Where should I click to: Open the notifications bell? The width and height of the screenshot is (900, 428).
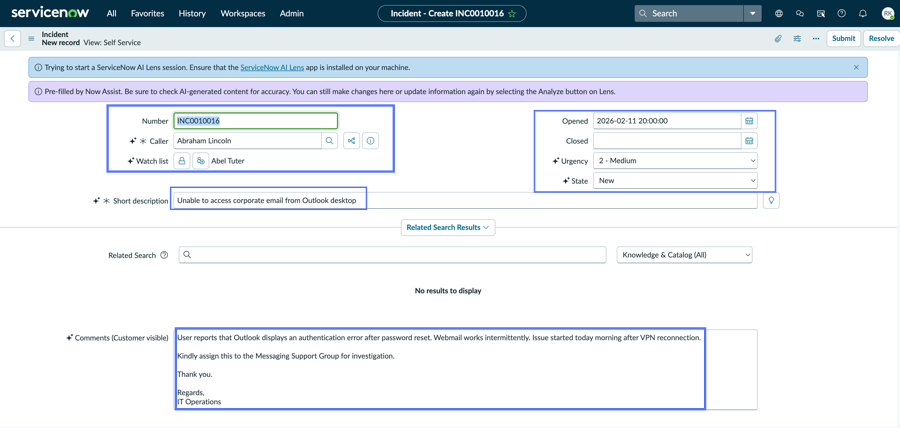(863, 13)
